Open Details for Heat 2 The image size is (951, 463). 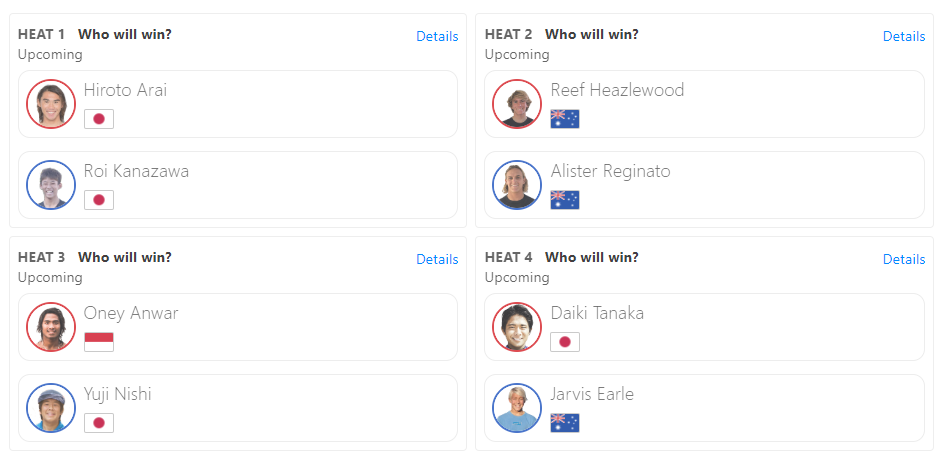pos(904,36)
